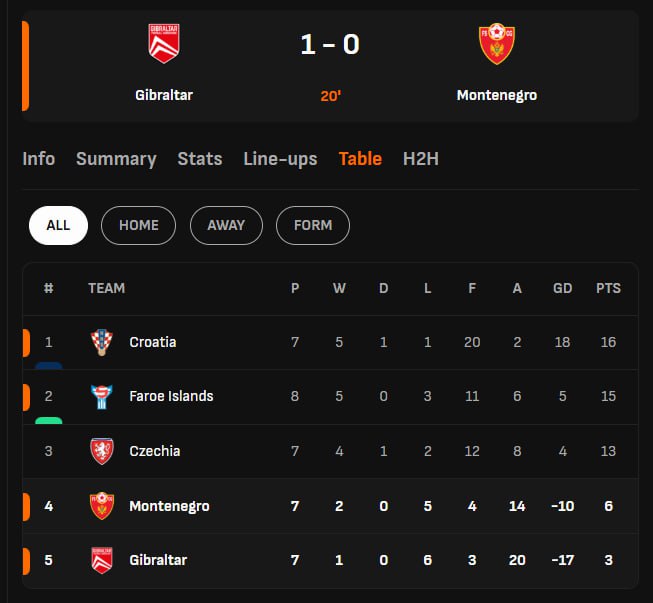Open the Summary tab
This screenshot has width=653, height=603.
tap(116, 159)
